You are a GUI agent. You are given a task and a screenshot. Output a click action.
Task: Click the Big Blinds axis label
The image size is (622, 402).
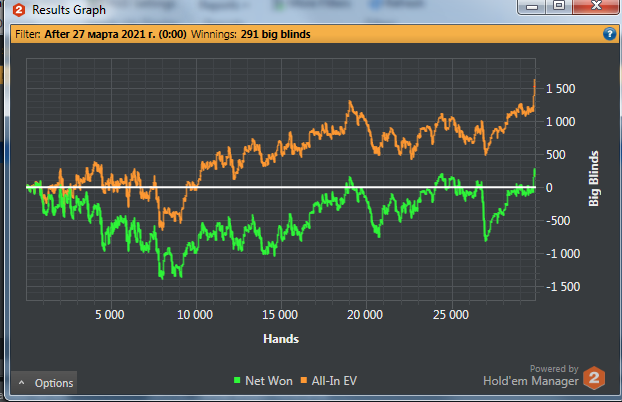(x=593, y=179)
